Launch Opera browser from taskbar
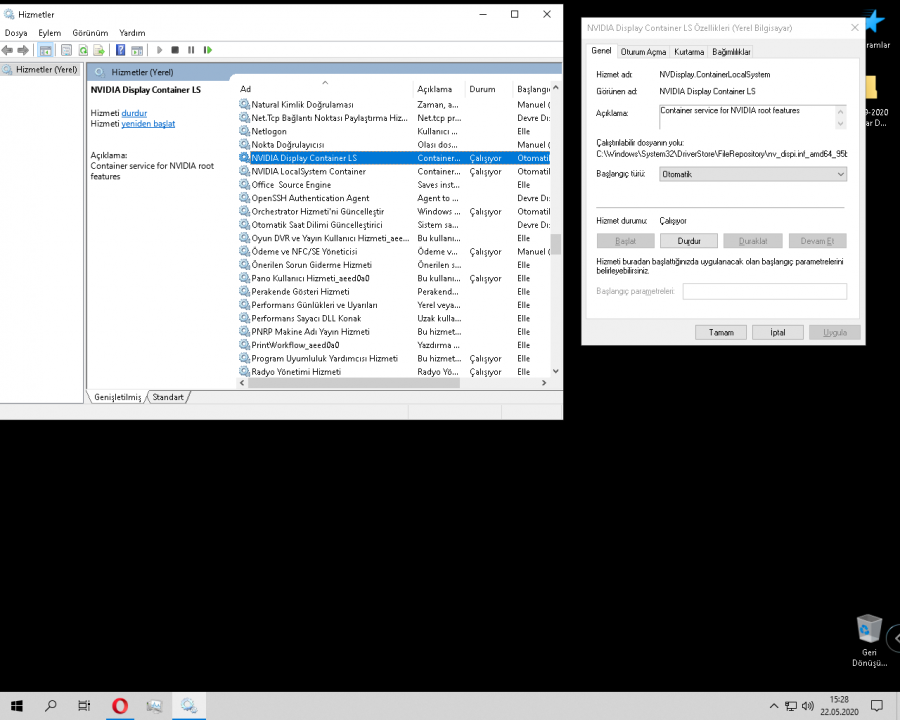 (x=119, y=706)
